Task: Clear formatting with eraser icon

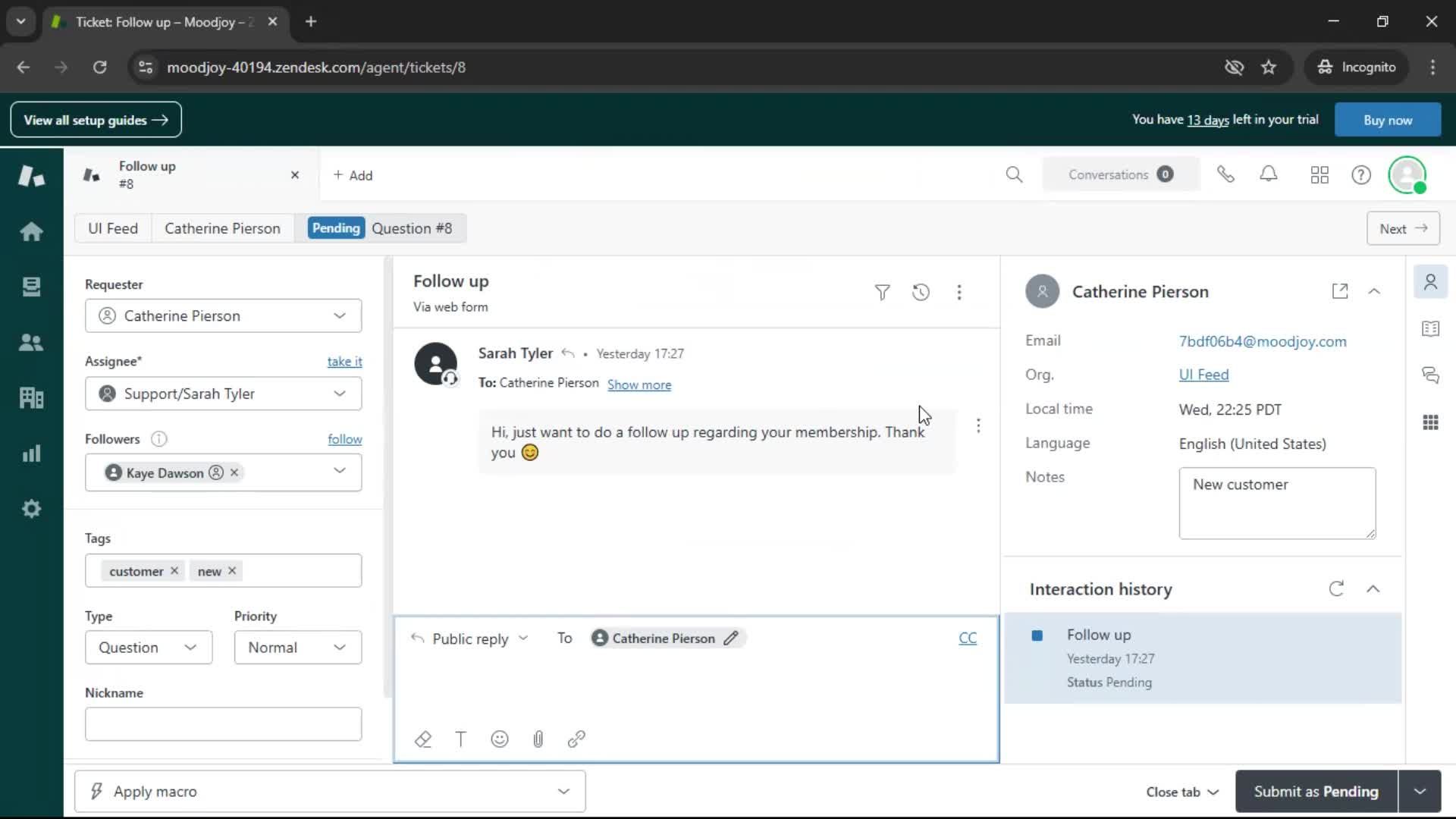Action: coord(423,739)
